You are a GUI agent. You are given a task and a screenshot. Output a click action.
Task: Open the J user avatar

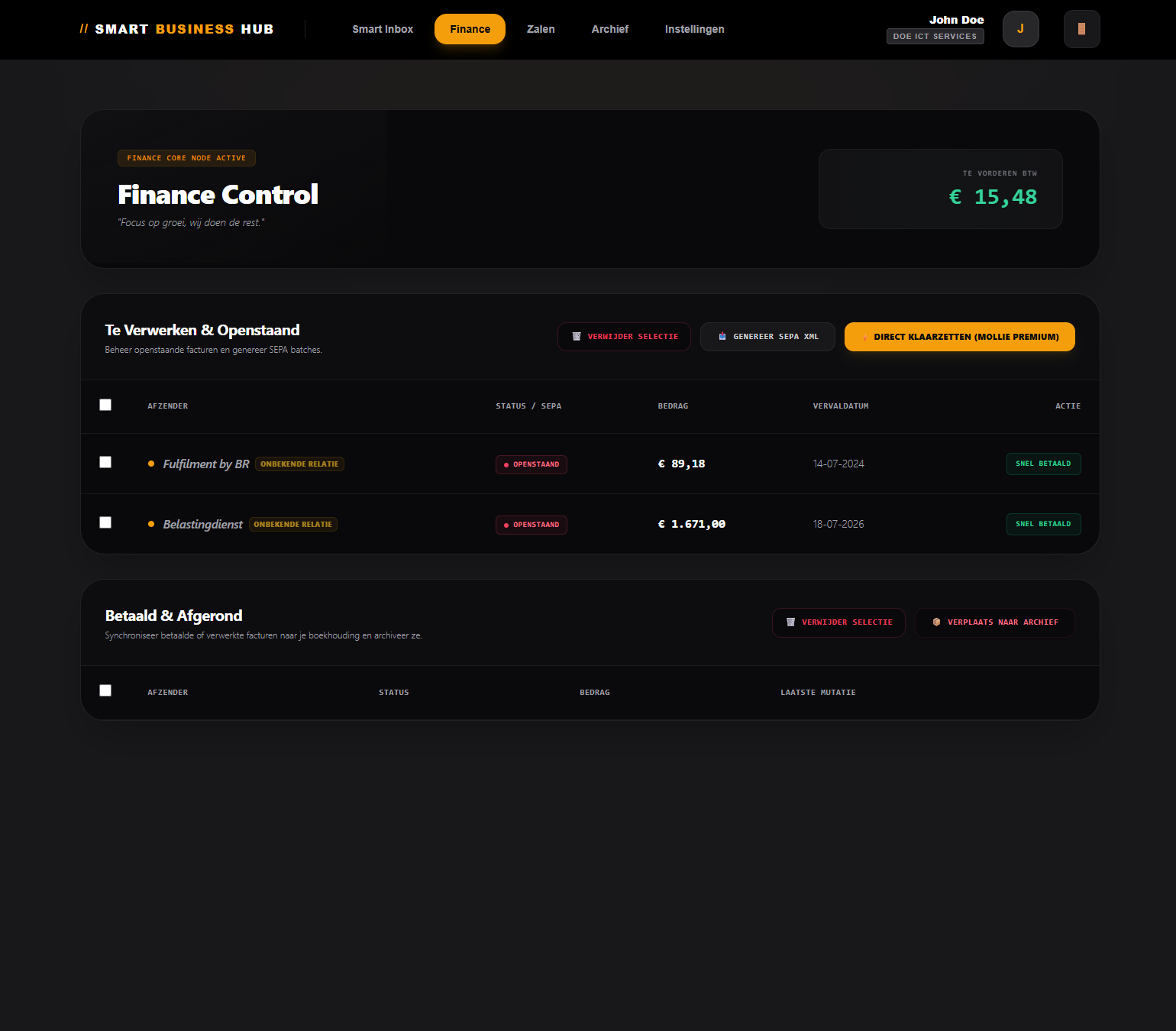[1020, 29]
